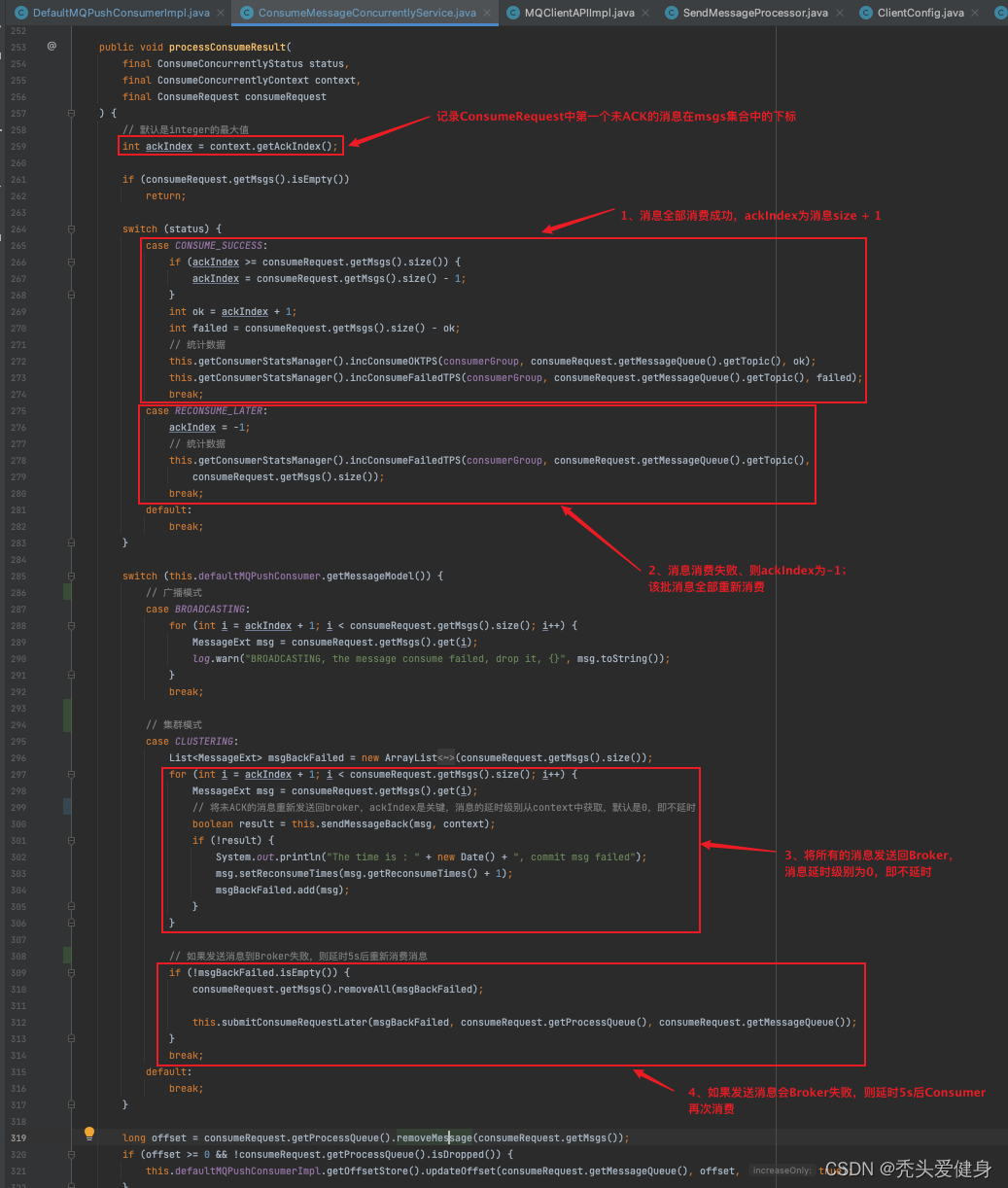
Task: Collapse the switch (status) block at line 264
Action: 71,229
